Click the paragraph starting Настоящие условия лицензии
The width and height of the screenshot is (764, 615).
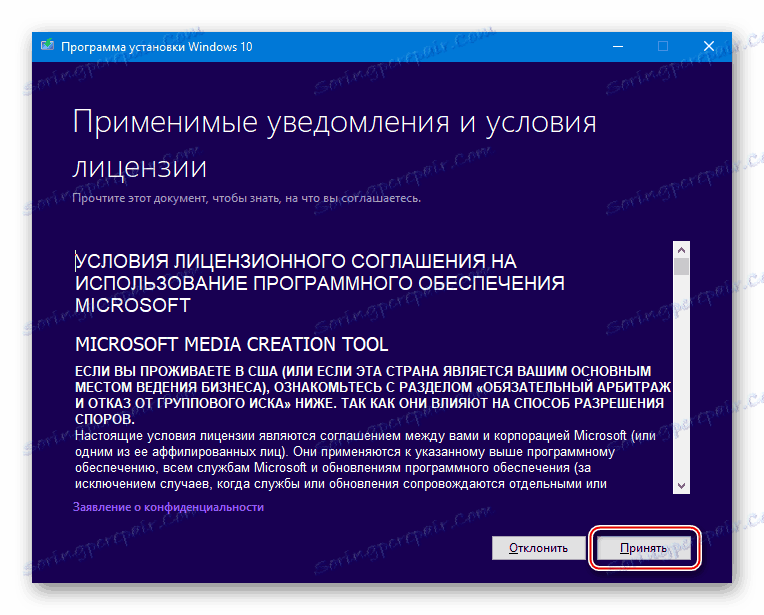[x=365, y=460]
